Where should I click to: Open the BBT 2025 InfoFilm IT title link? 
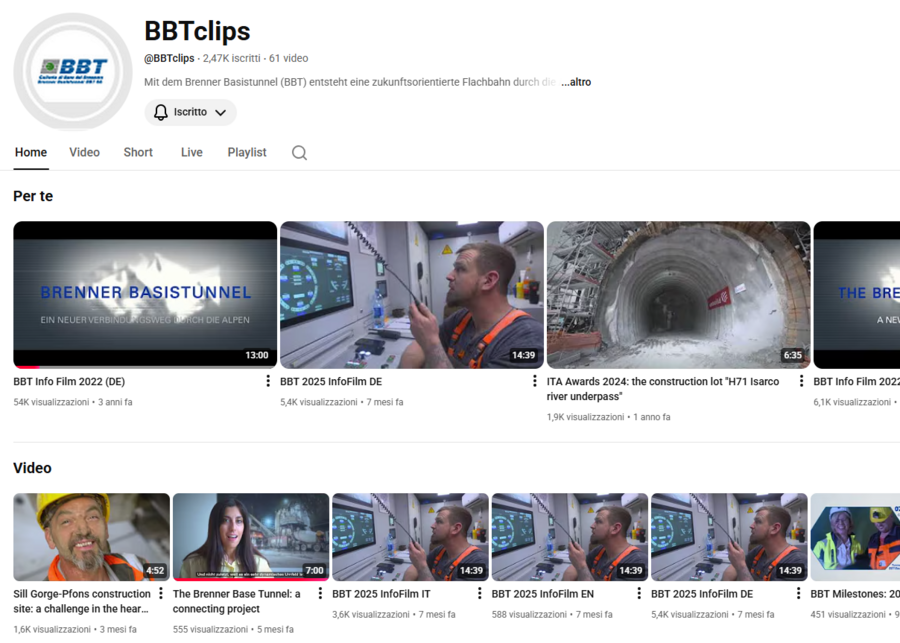click(x=381, y=594)
